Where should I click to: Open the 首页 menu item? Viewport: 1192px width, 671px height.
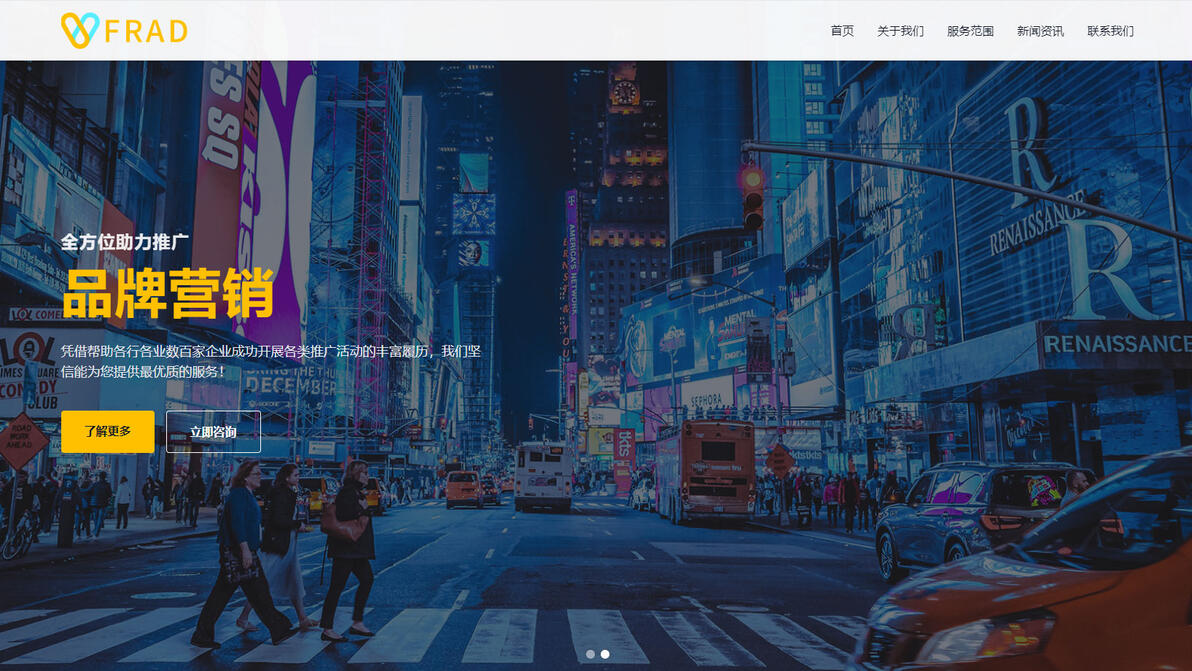[842, 30]
